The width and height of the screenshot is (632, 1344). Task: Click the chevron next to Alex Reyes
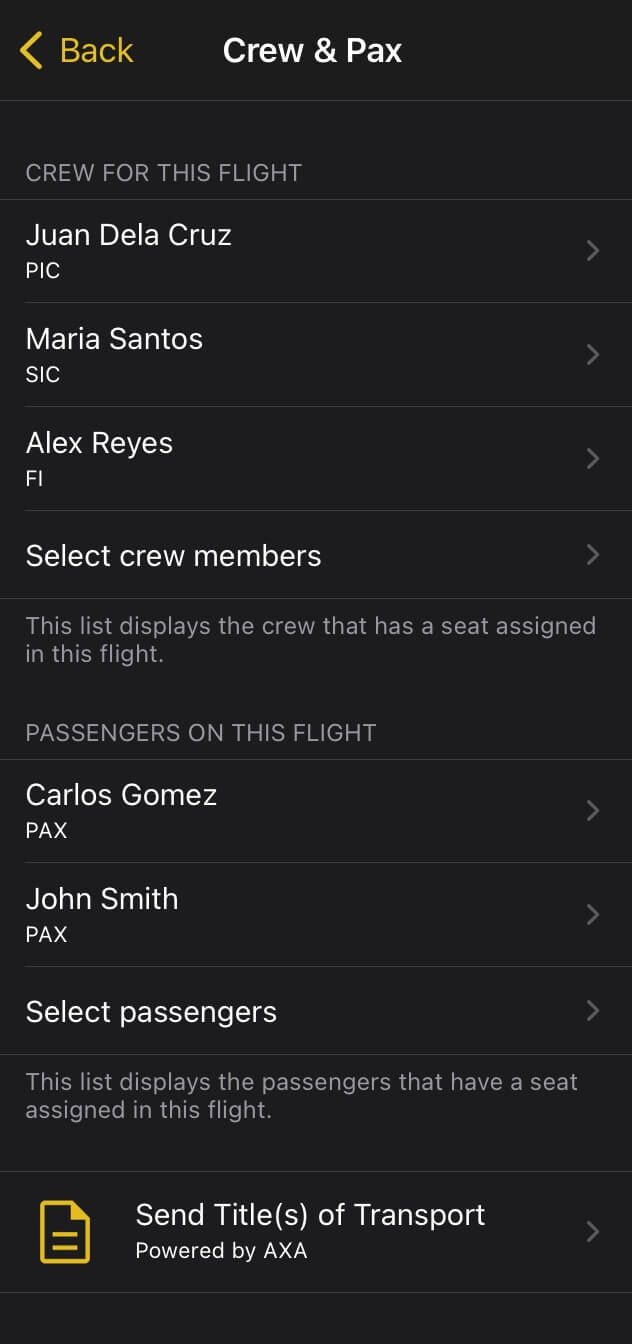593,459
